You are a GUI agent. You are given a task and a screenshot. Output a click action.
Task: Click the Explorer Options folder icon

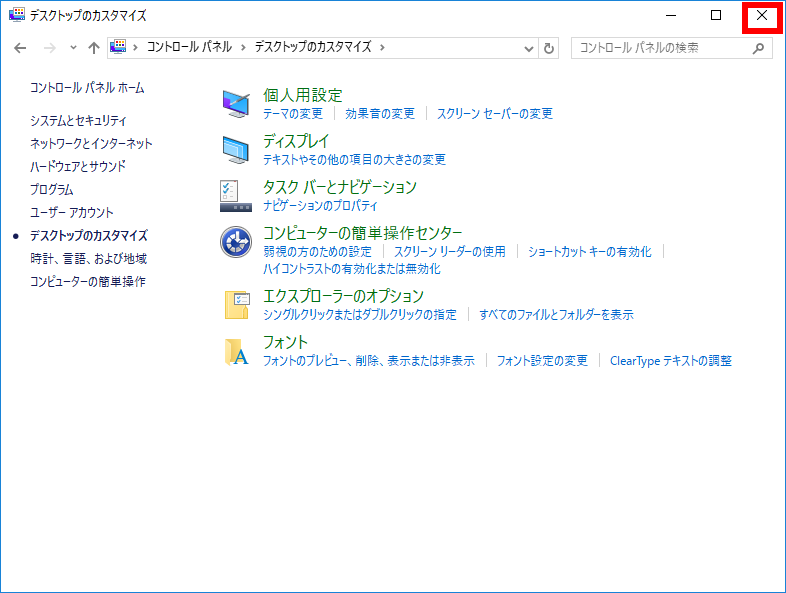click(237, 305)
